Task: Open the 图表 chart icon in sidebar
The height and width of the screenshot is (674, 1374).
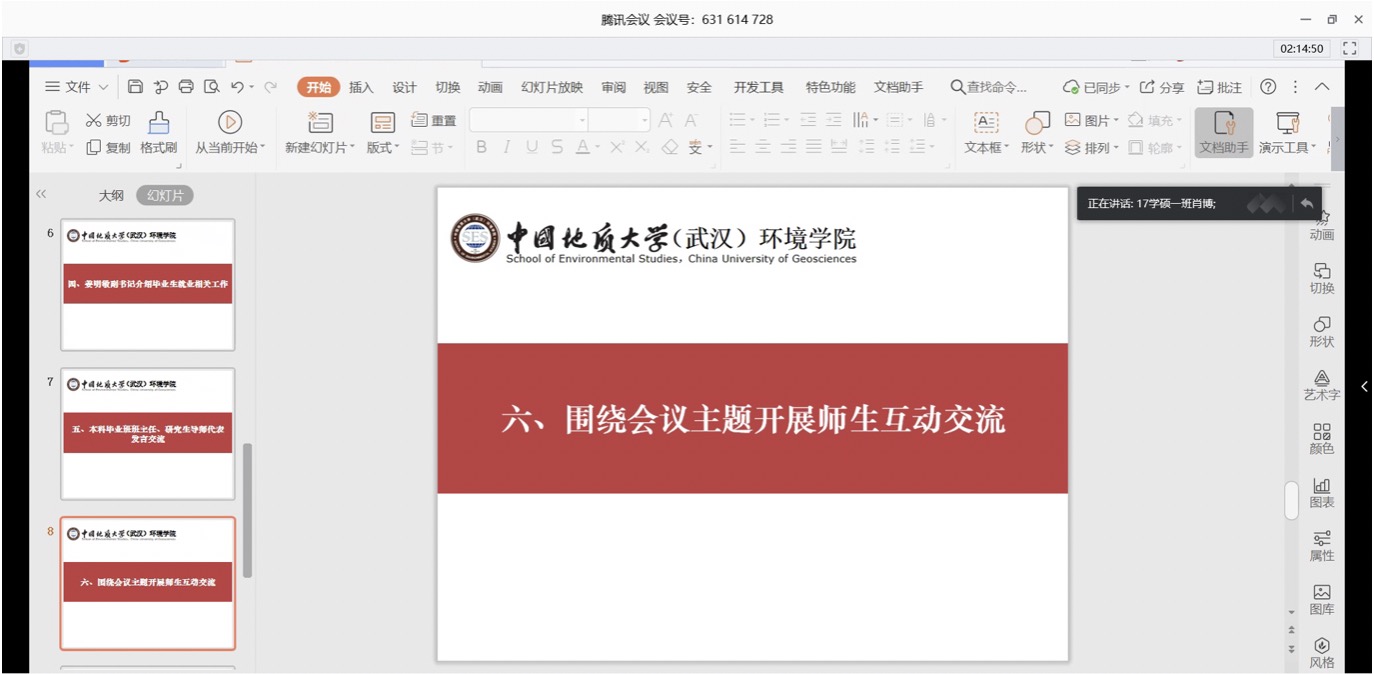Action: coord(1321,491)
